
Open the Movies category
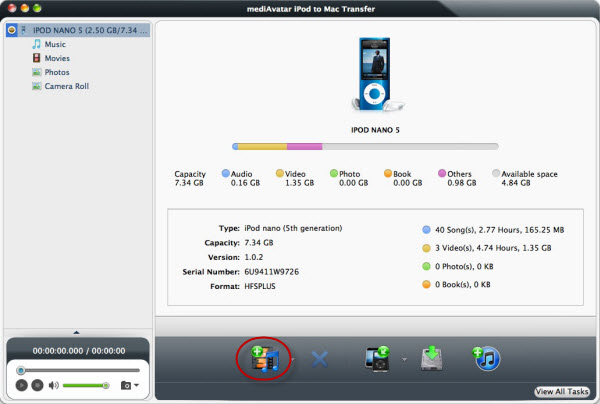(57, 58)
